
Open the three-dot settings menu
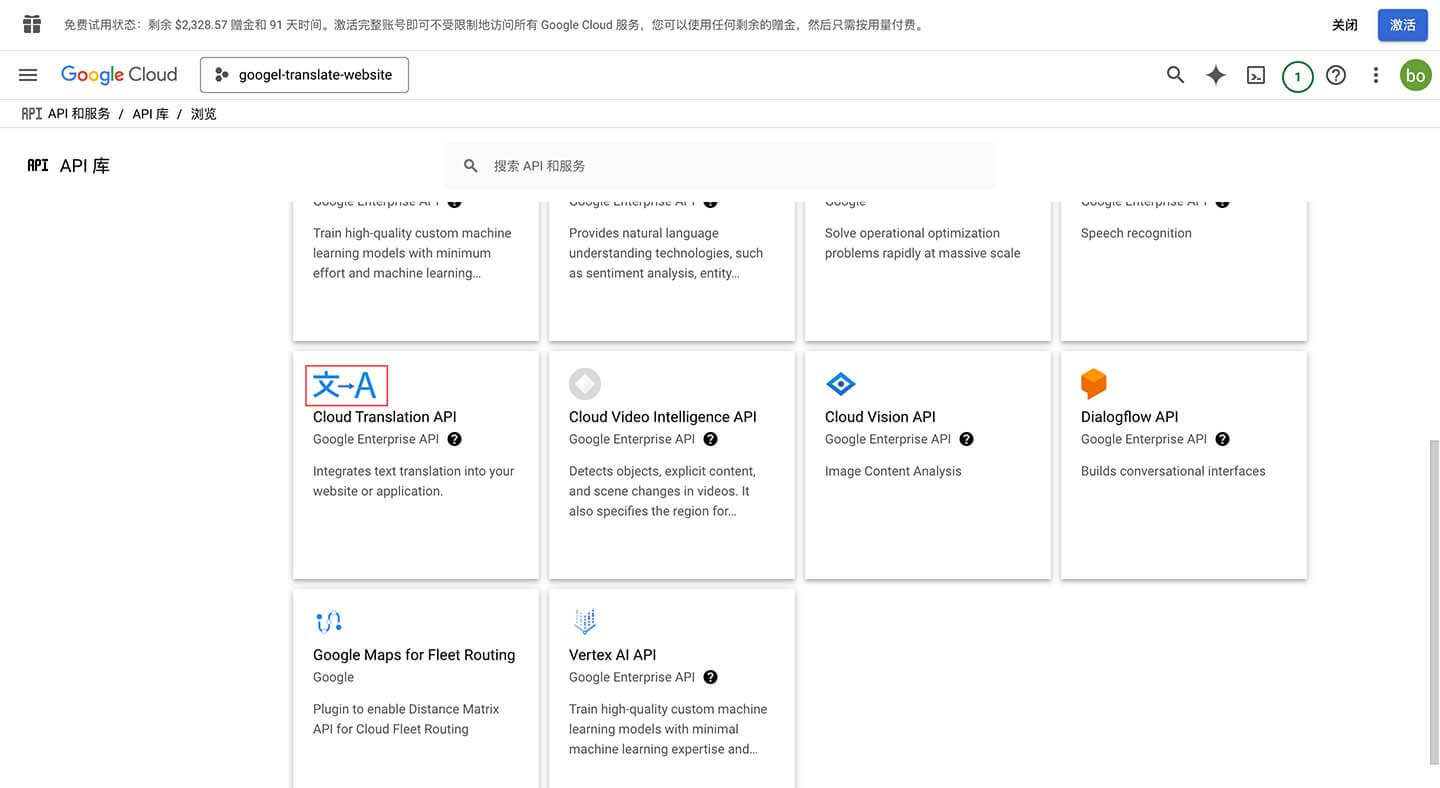click(x=1376, y=75)
